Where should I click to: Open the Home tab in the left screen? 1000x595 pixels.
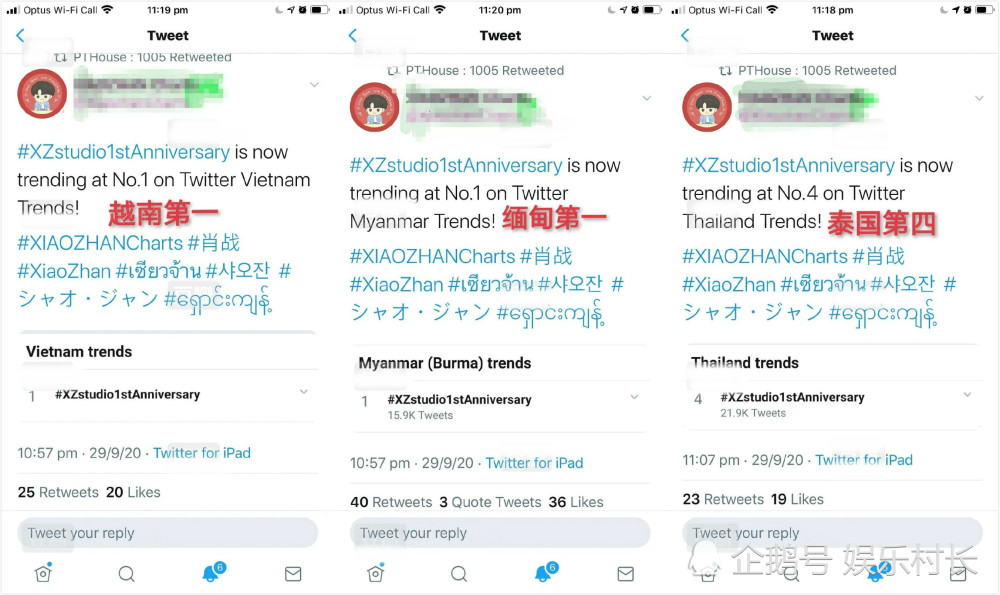click(43, 573)
